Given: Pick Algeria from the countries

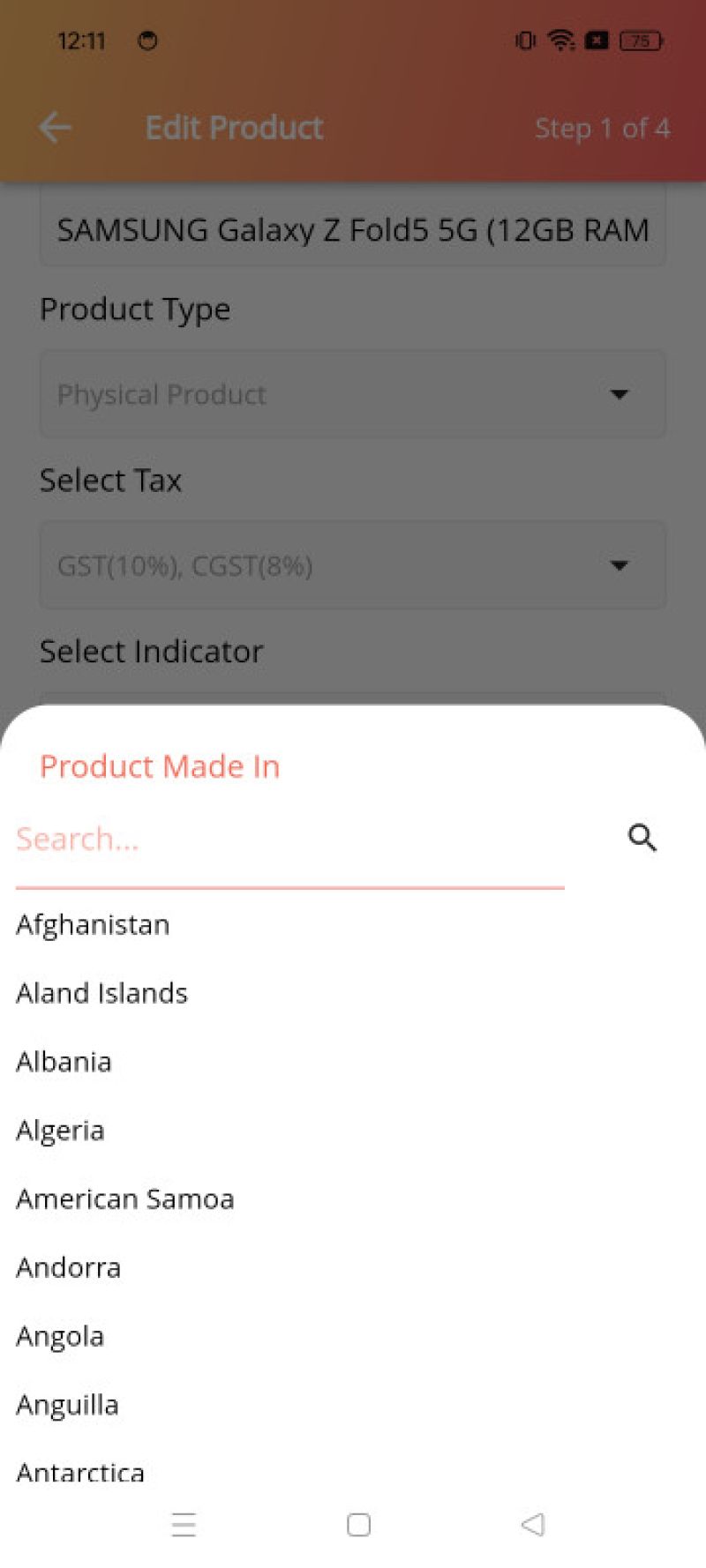Looking at the screenshot, I should (60, 1131).
